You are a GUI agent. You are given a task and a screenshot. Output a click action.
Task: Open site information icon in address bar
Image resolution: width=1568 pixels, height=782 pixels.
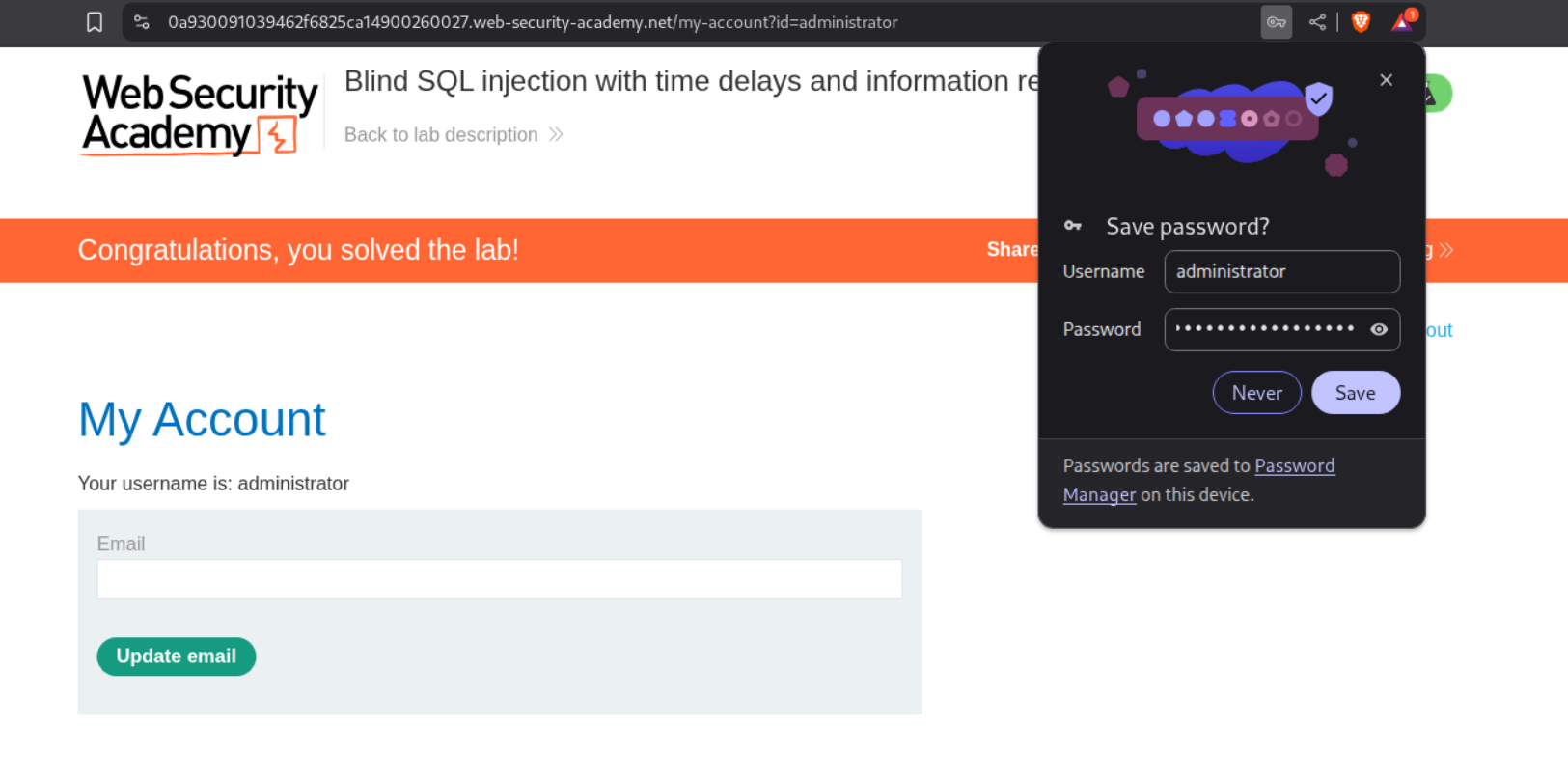tap(142, 22)
